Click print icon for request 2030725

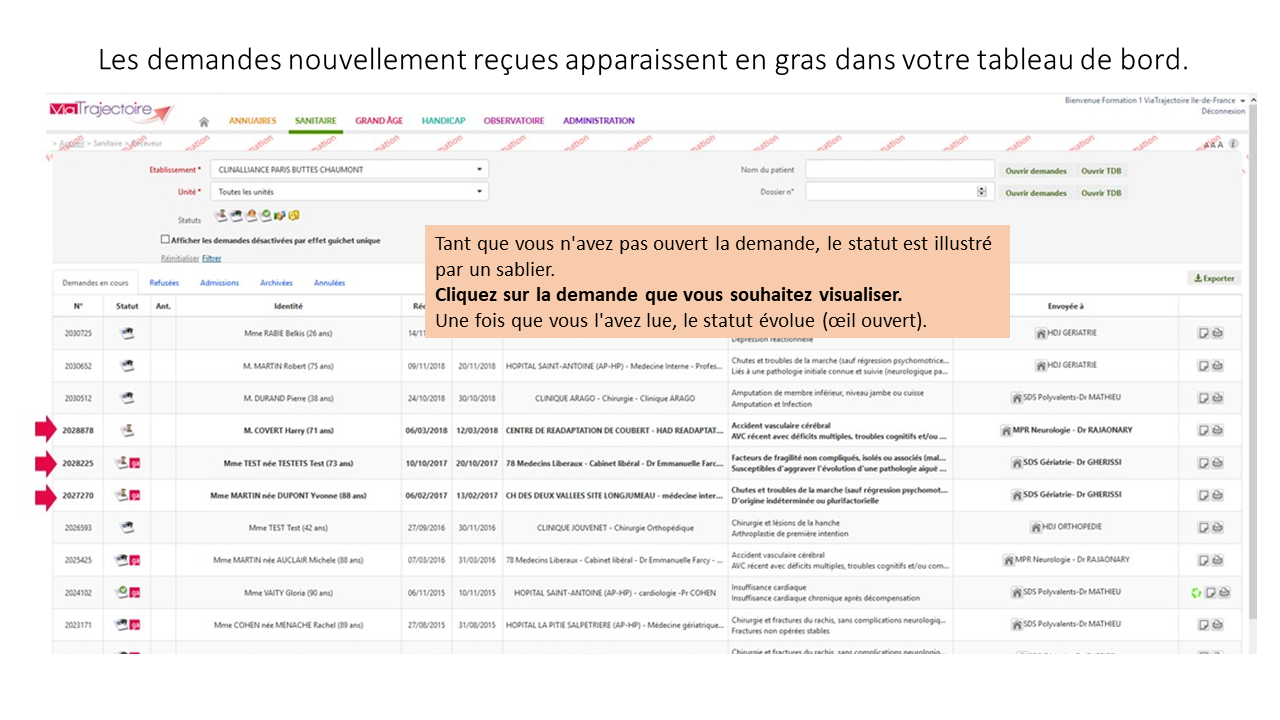pyautogui.click(x=1218, y=333)
